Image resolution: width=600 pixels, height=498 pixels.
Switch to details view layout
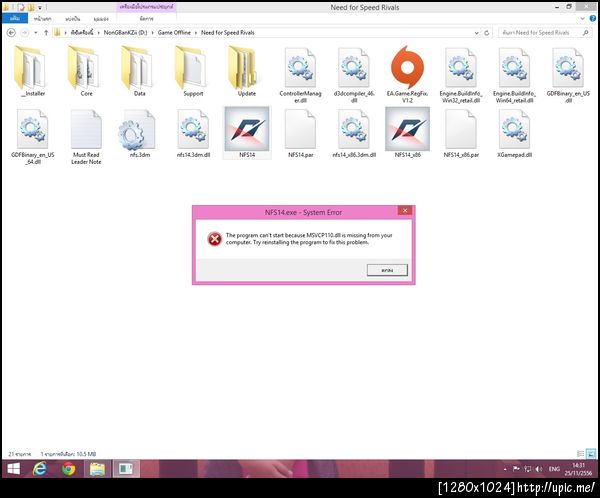pyautogui.click(x=580, y=454)
